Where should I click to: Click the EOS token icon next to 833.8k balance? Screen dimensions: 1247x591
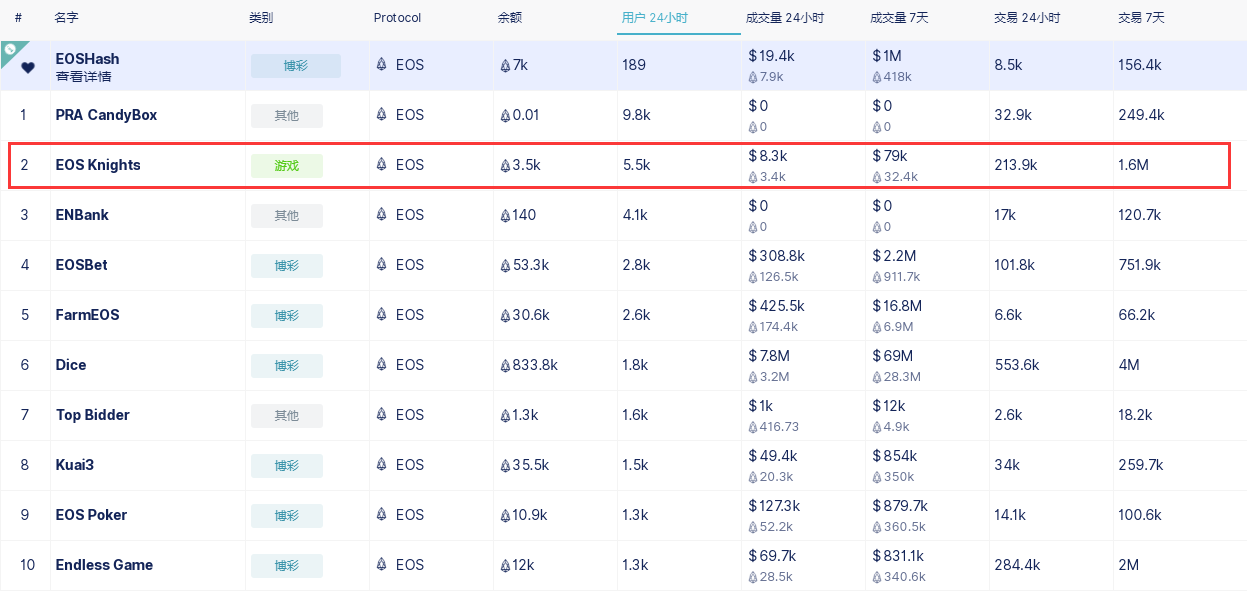pyautogui.click(x=505, y=365)
